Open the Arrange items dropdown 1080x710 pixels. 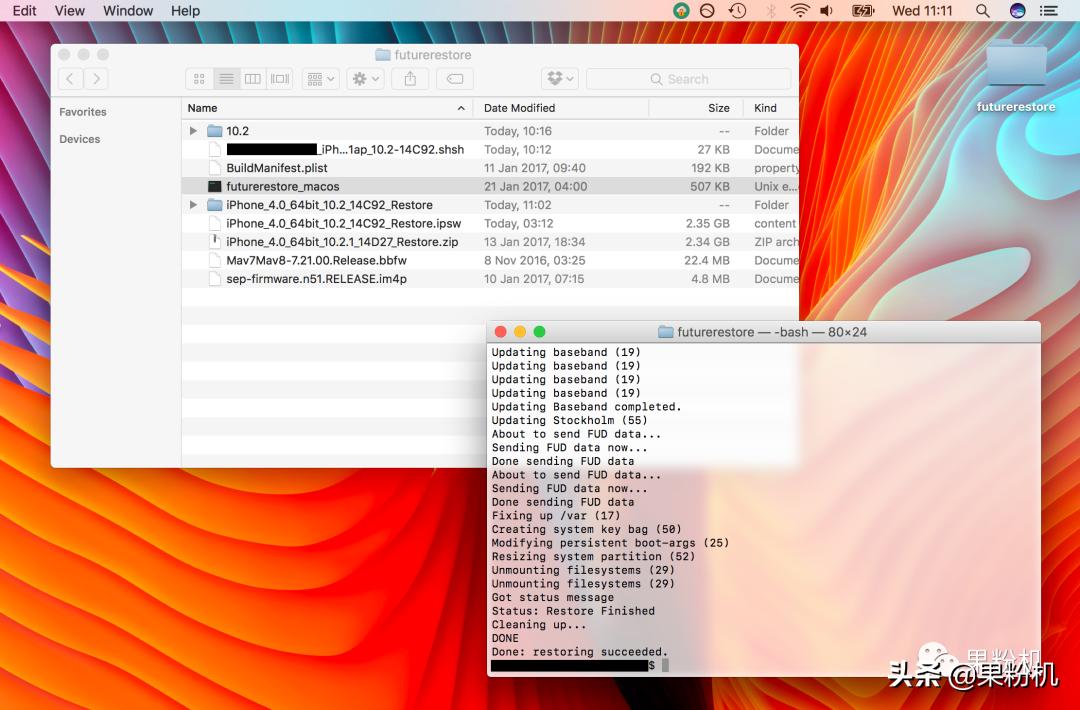click(x=321, y=79)
